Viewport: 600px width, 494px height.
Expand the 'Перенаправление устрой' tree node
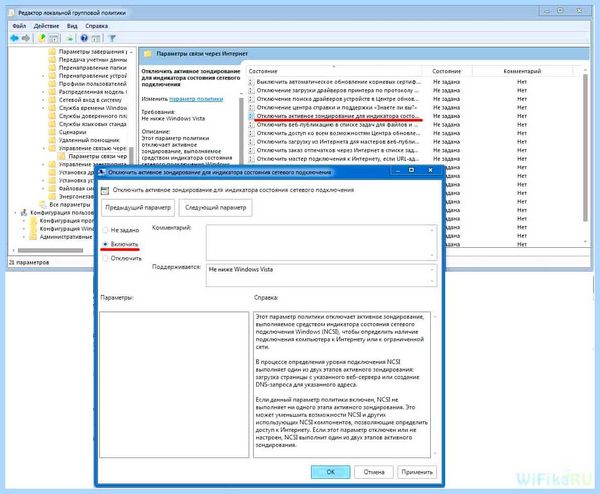tap(43, 76)
